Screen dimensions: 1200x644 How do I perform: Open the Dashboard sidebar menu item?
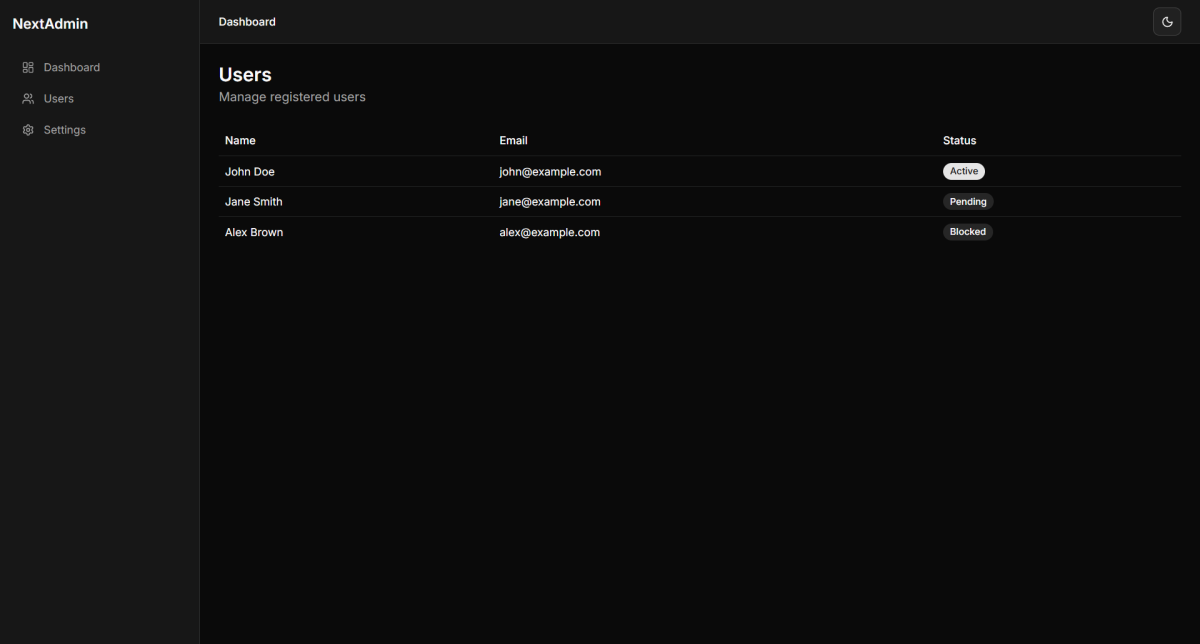click(x=71, y=68)
